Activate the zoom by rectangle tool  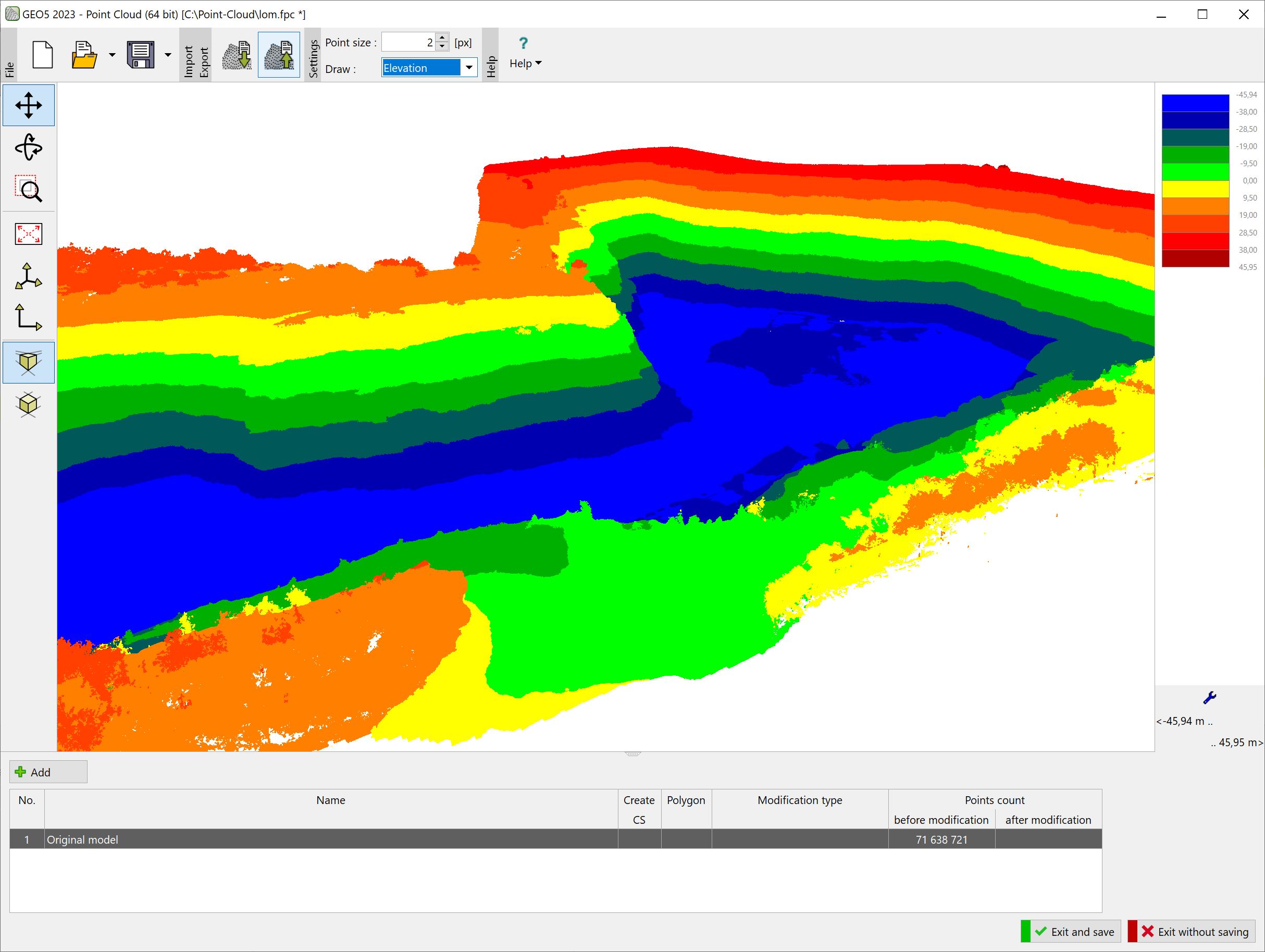click(28, 191)
